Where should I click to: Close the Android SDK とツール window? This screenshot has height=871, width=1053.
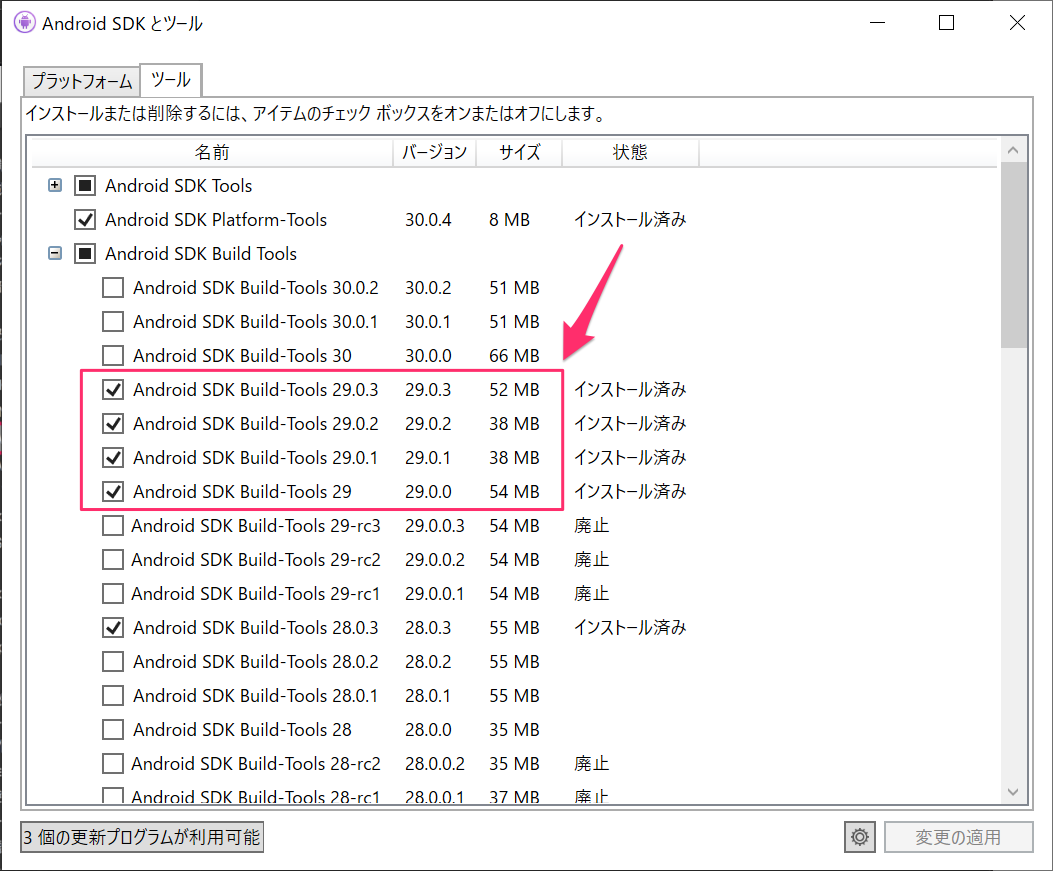pyautogui.click(x=1017, y=23)
